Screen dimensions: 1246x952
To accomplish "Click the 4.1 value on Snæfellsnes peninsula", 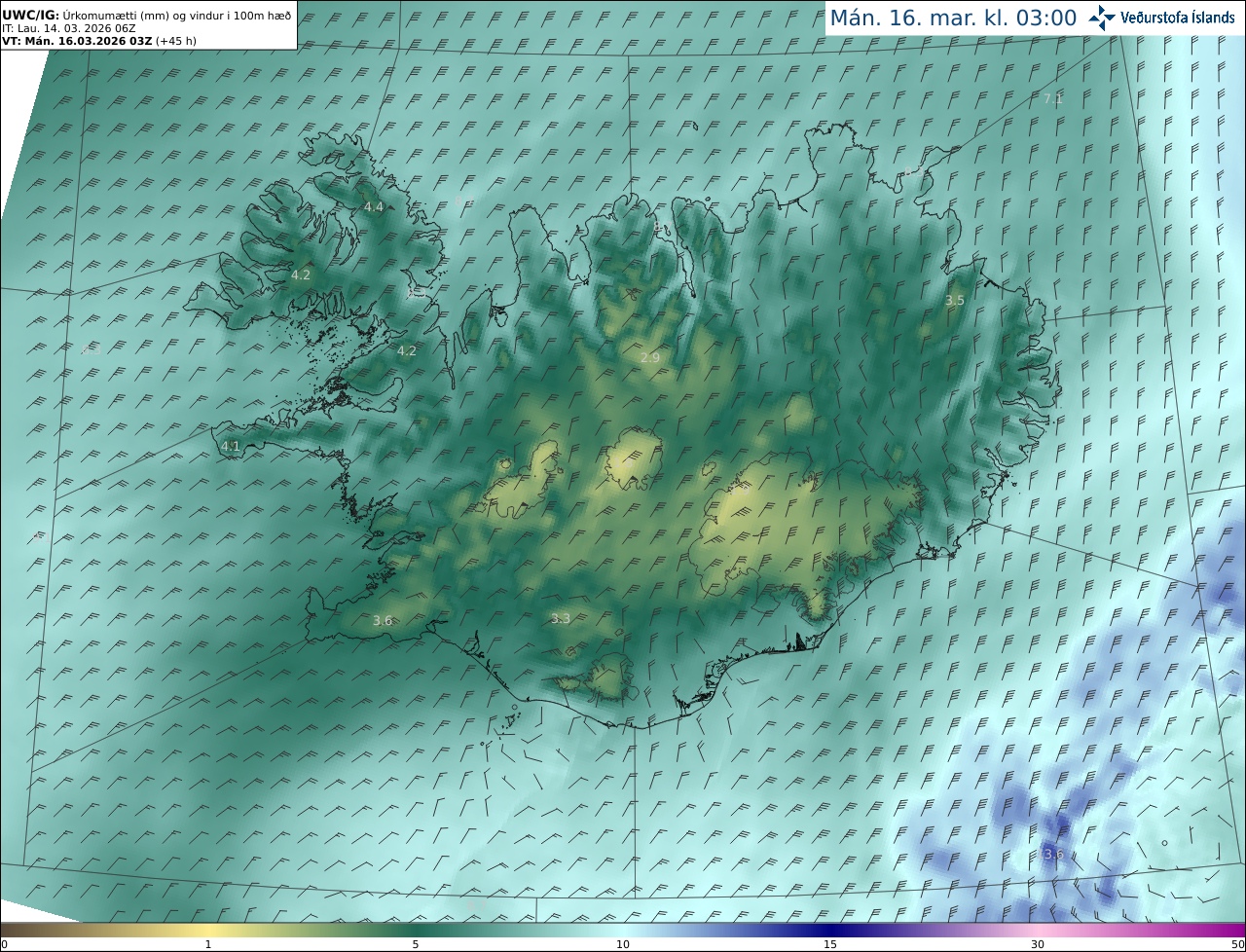I will [x=231, y=447].
